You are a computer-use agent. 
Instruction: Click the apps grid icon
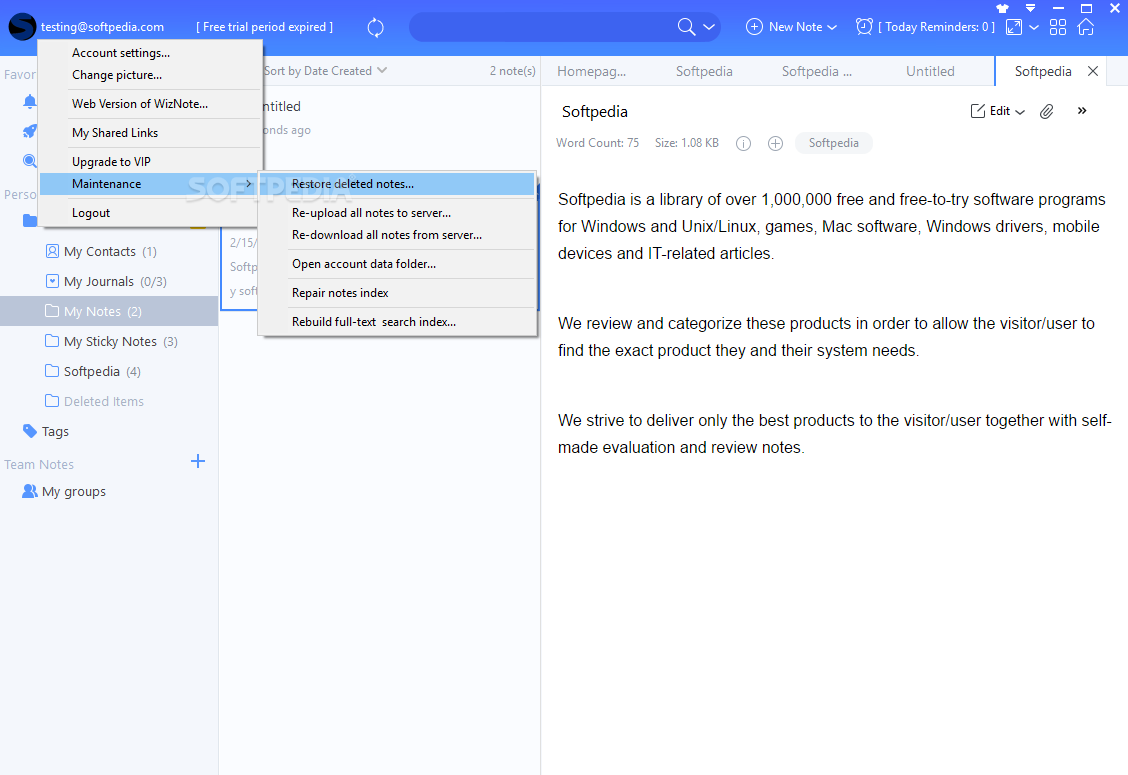pyautogui.click(x=1058, y=27)
